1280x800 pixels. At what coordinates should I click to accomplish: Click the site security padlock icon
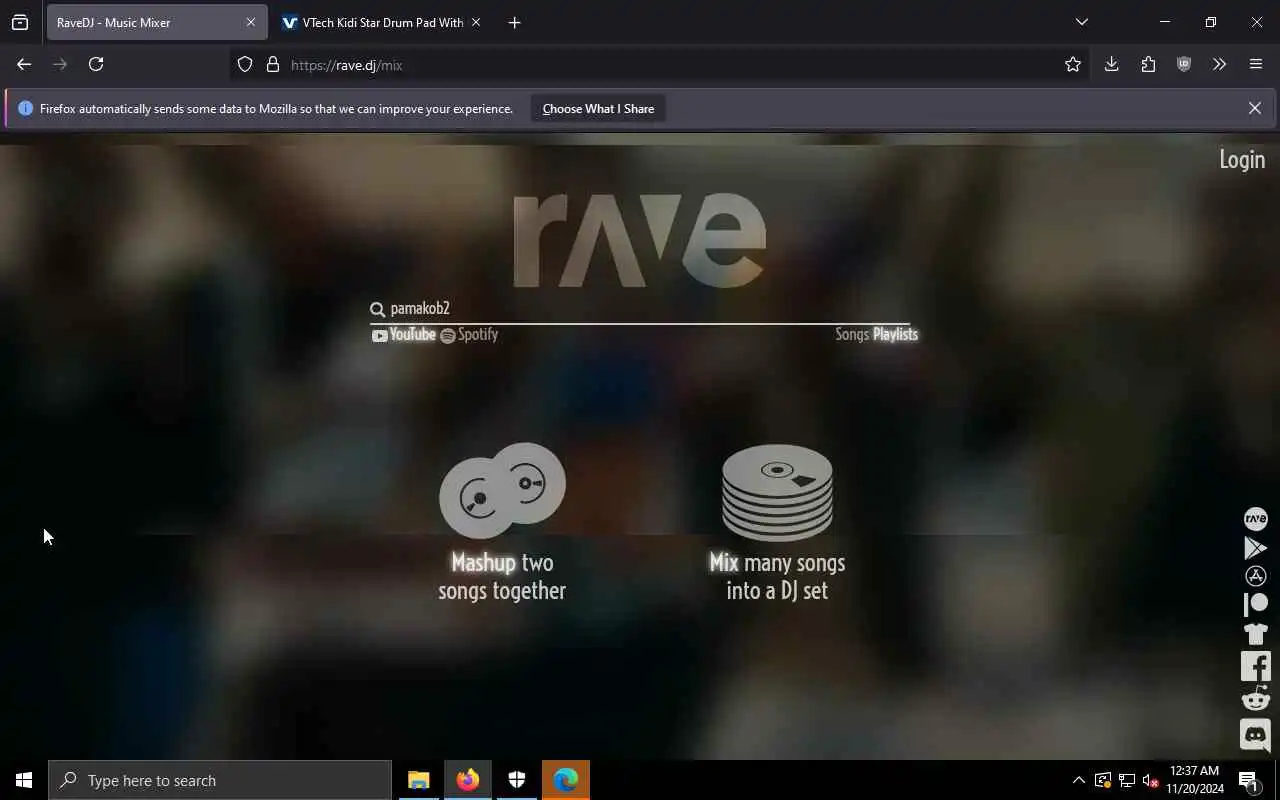[272, 64]
